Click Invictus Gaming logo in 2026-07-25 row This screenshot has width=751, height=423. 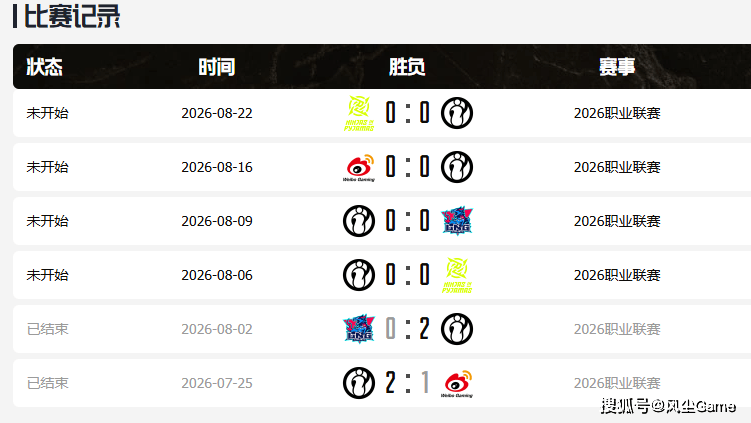(x=359, y=383)
